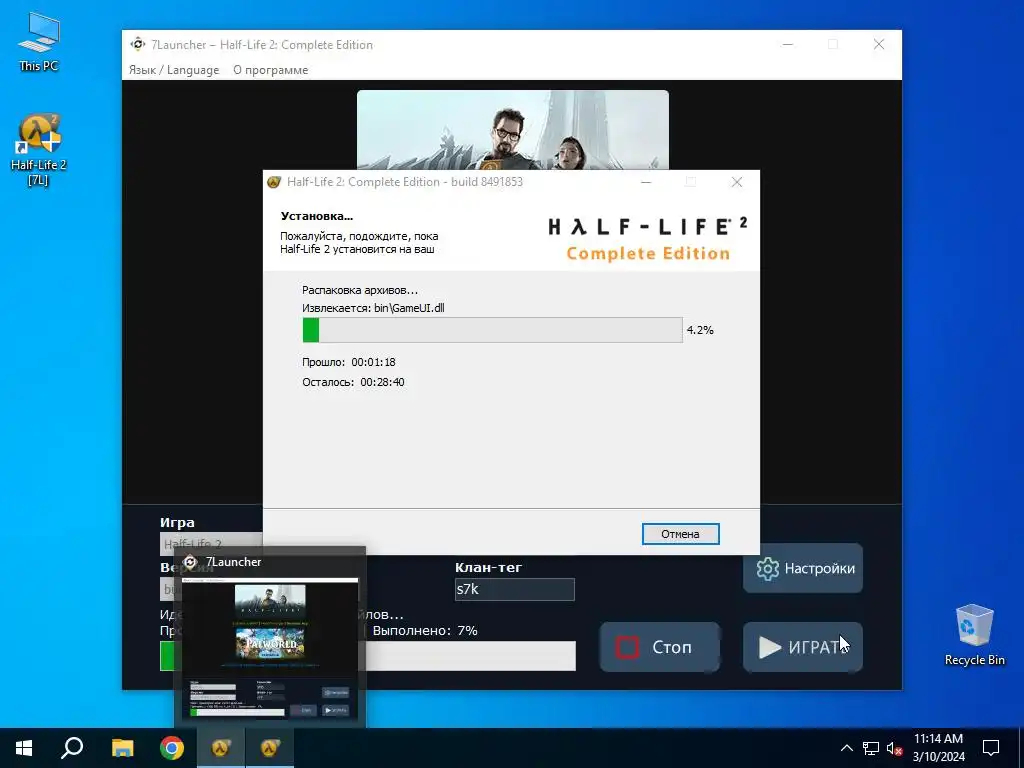Viewport: 1024px width, 768px height.
Task: Open File Explorer from taskbar
Action: [x=122, y=748]
